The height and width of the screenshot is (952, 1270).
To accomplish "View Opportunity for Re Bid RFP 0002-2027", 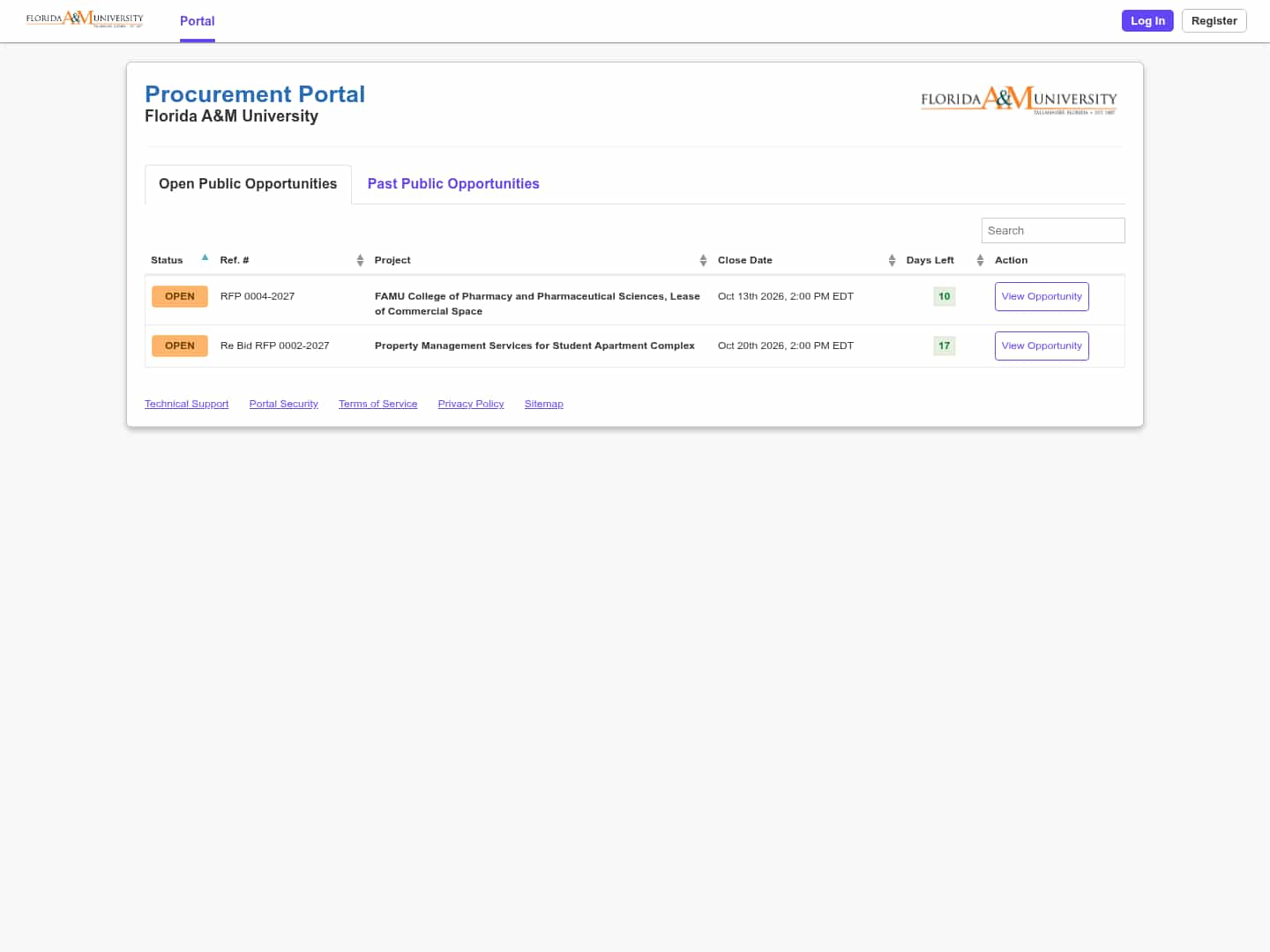I will coord(1042,346).
